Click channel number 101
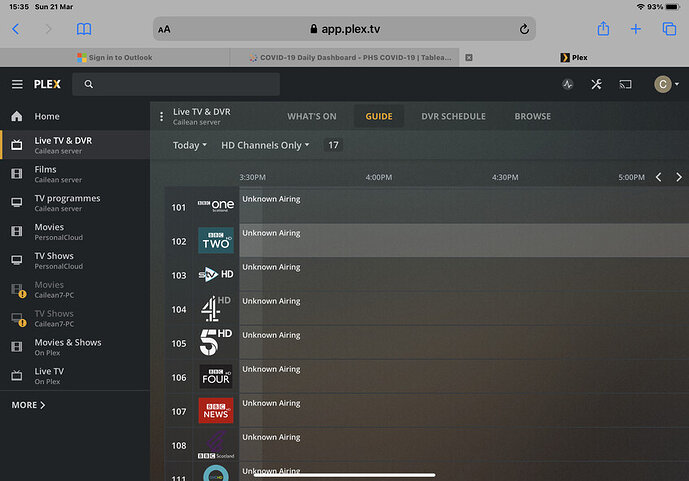 click(x=179, y=207)
